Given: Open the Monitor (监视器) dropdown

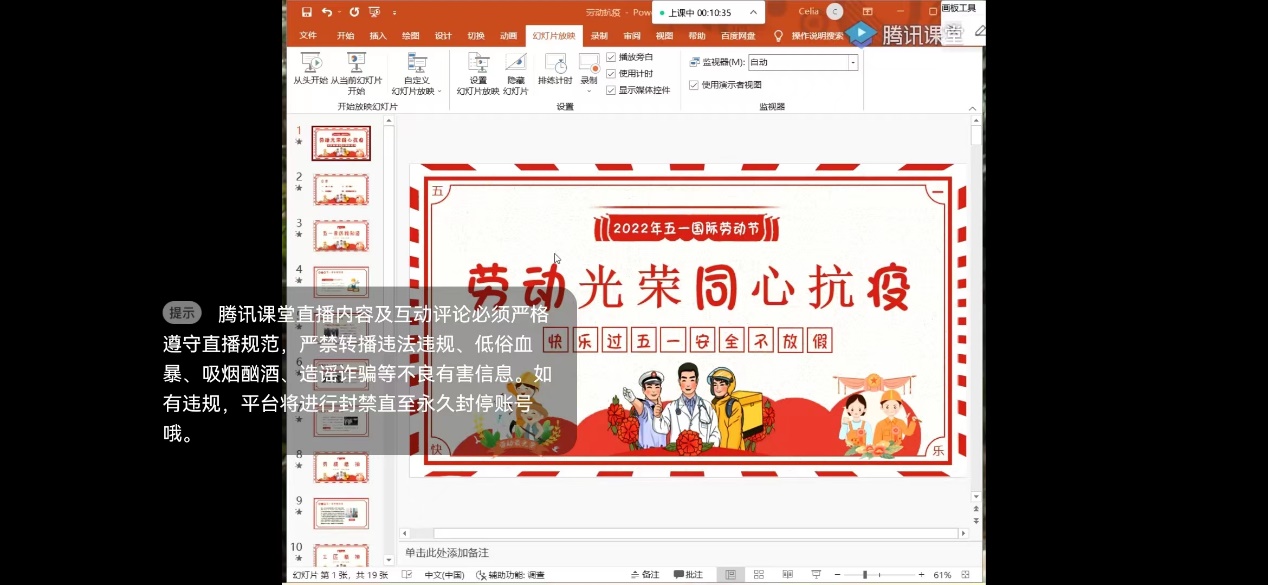Looking at the screenshot, I should (853, 62).
